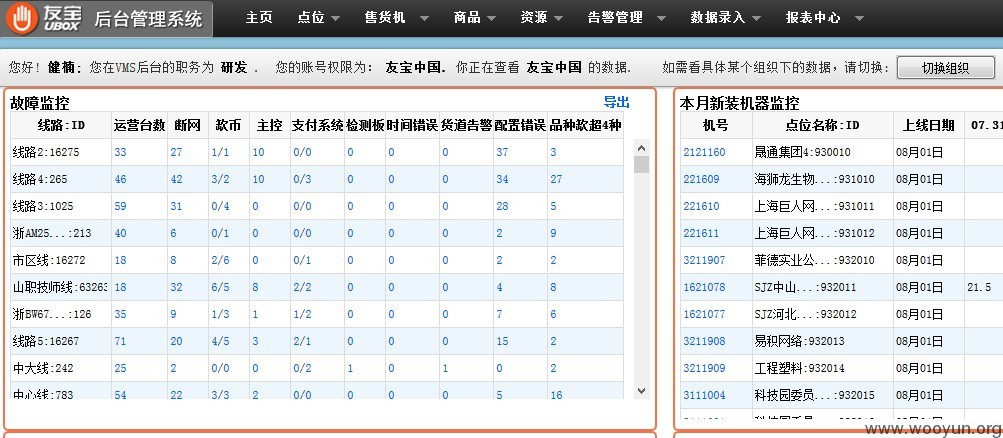Open machine number 3211909
The image size is (1003, 438).
point(704,368)
